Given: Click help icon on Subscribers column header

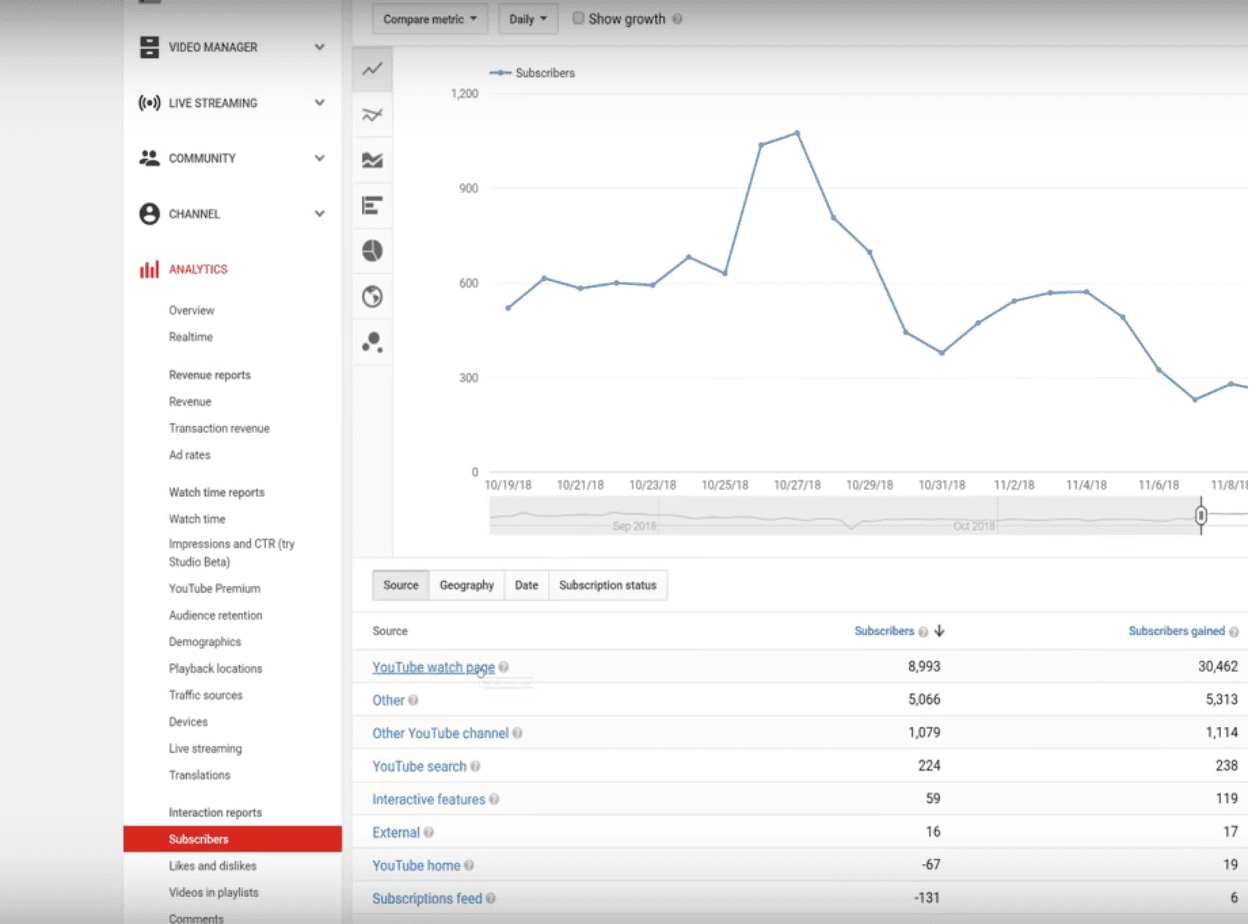Looking at the screenshot, I should (x=923, y=632).
